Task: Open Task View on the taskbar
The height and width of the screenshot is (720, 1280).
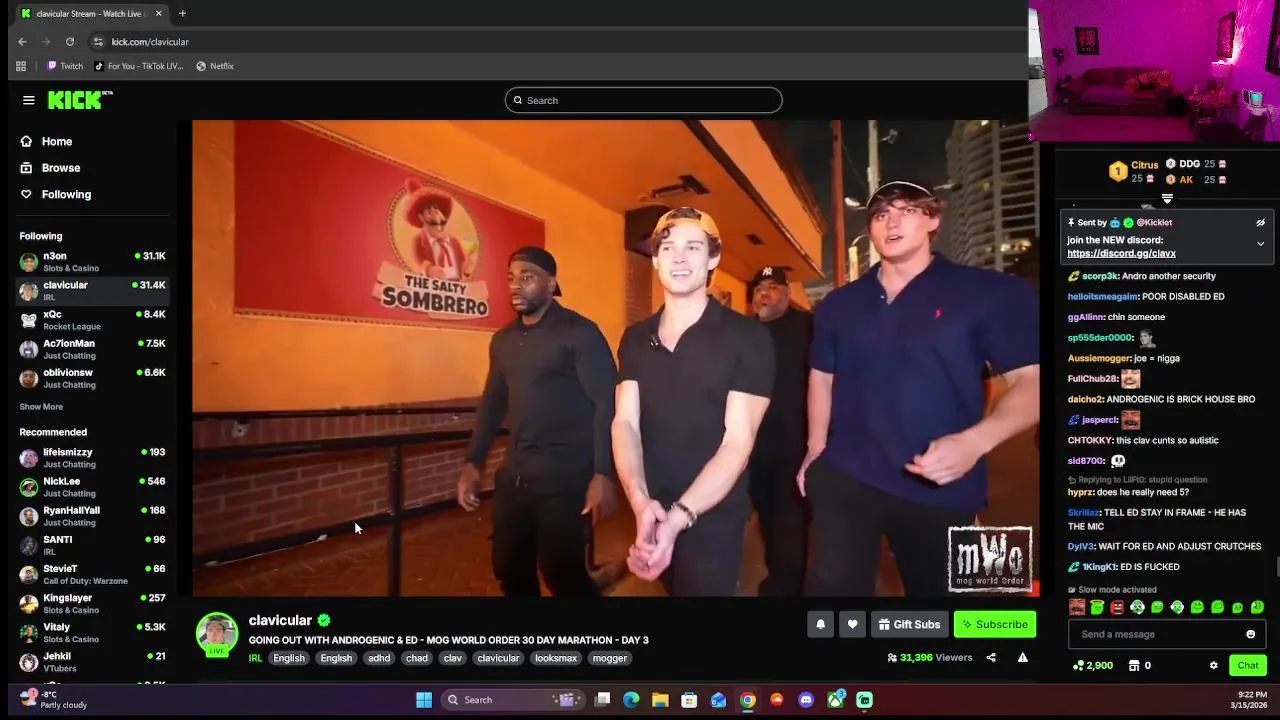Action: (602, 700)
